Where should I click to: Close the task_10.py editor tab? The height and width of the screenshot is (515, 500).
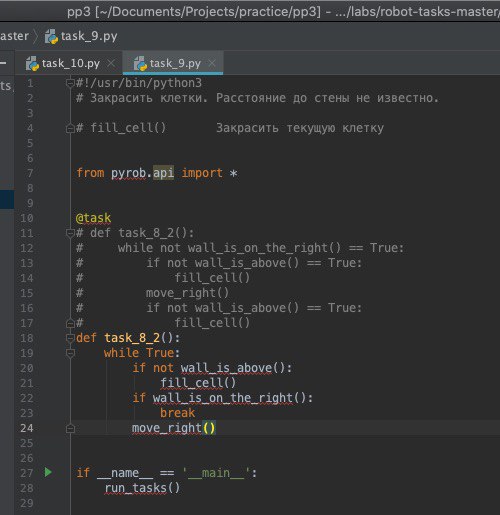tap(111, 63)
